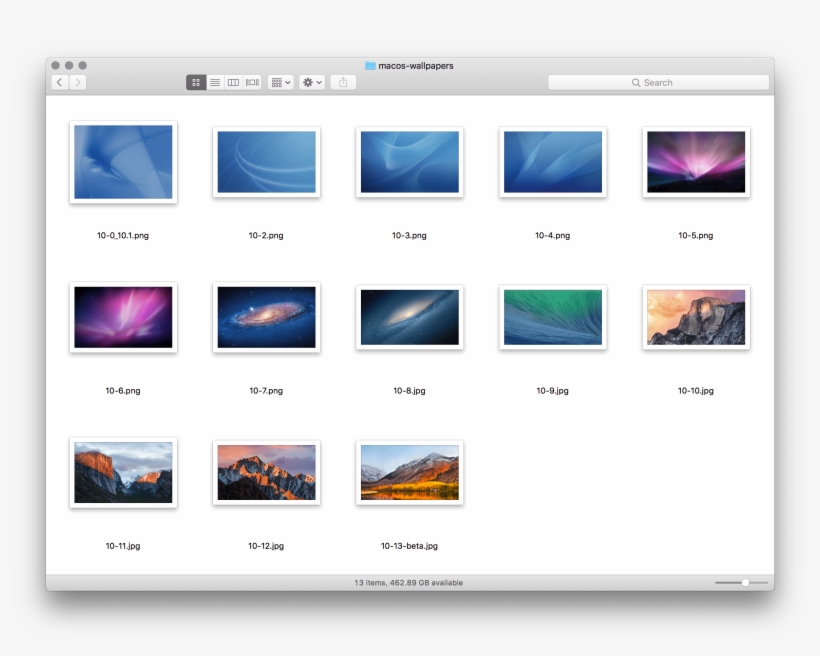This screenshot has height=656, width=820.
Task: Click the file name 10-13-beta.jpg
Action: pos(409,546)
